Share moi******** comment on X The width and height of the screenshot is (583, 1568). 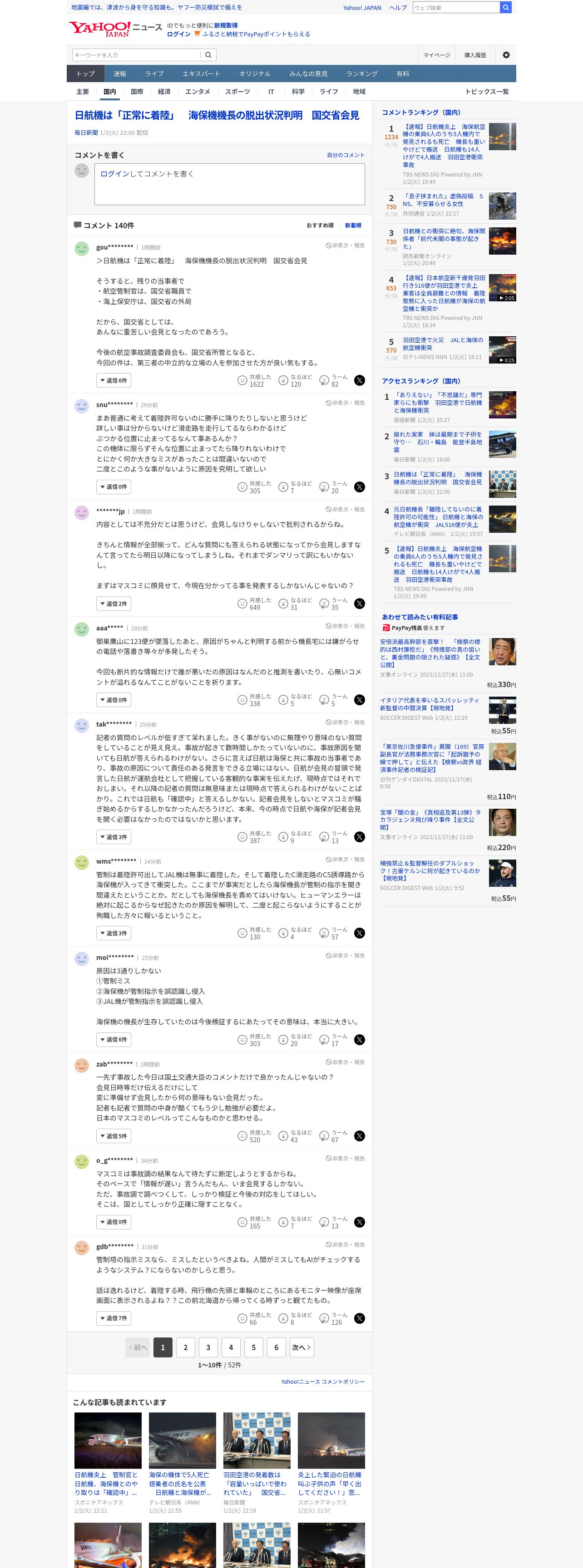(360, 1040)
